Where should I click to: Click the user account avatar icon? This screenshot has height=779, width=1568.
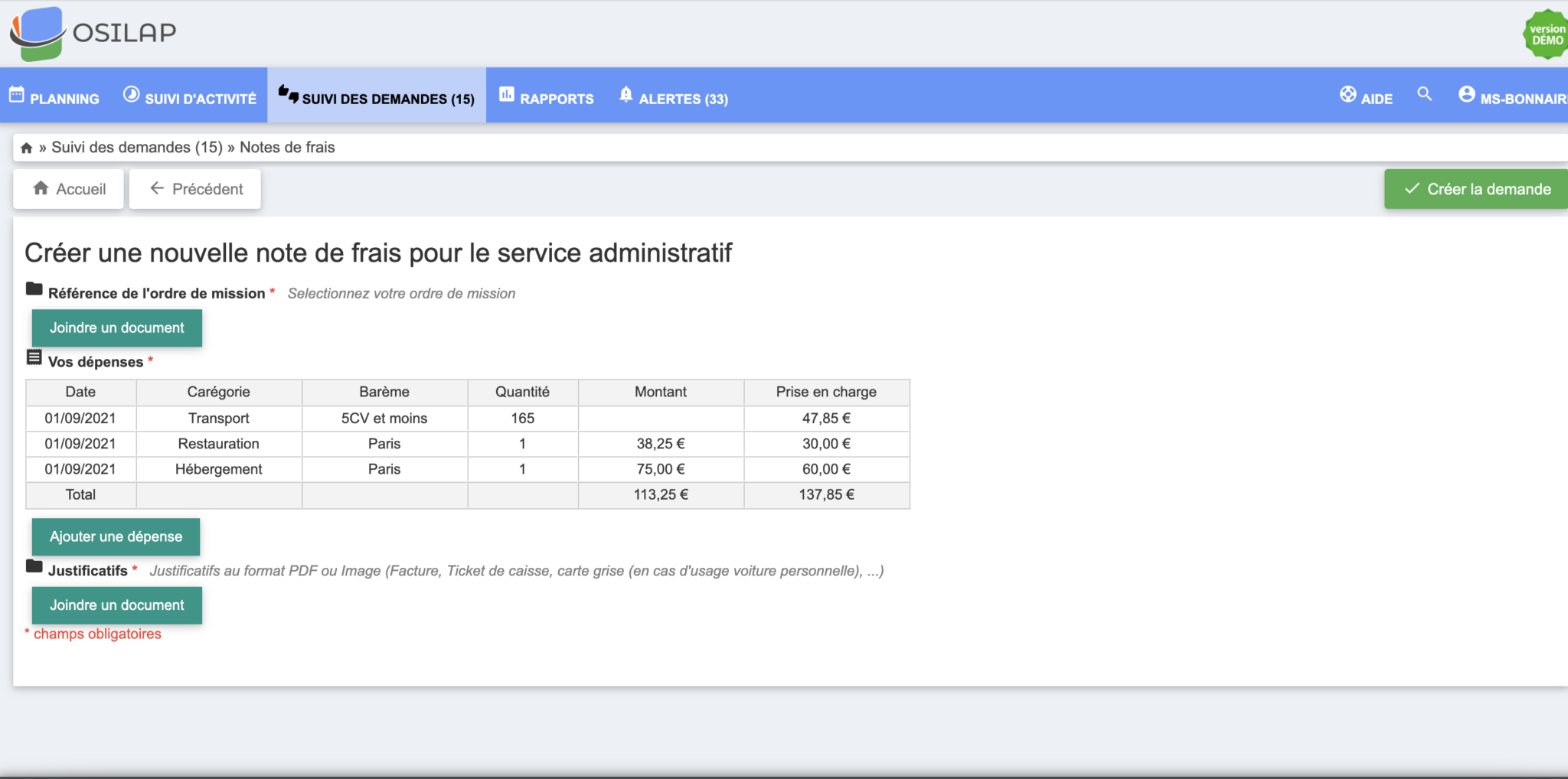[x=1467, y=94]
